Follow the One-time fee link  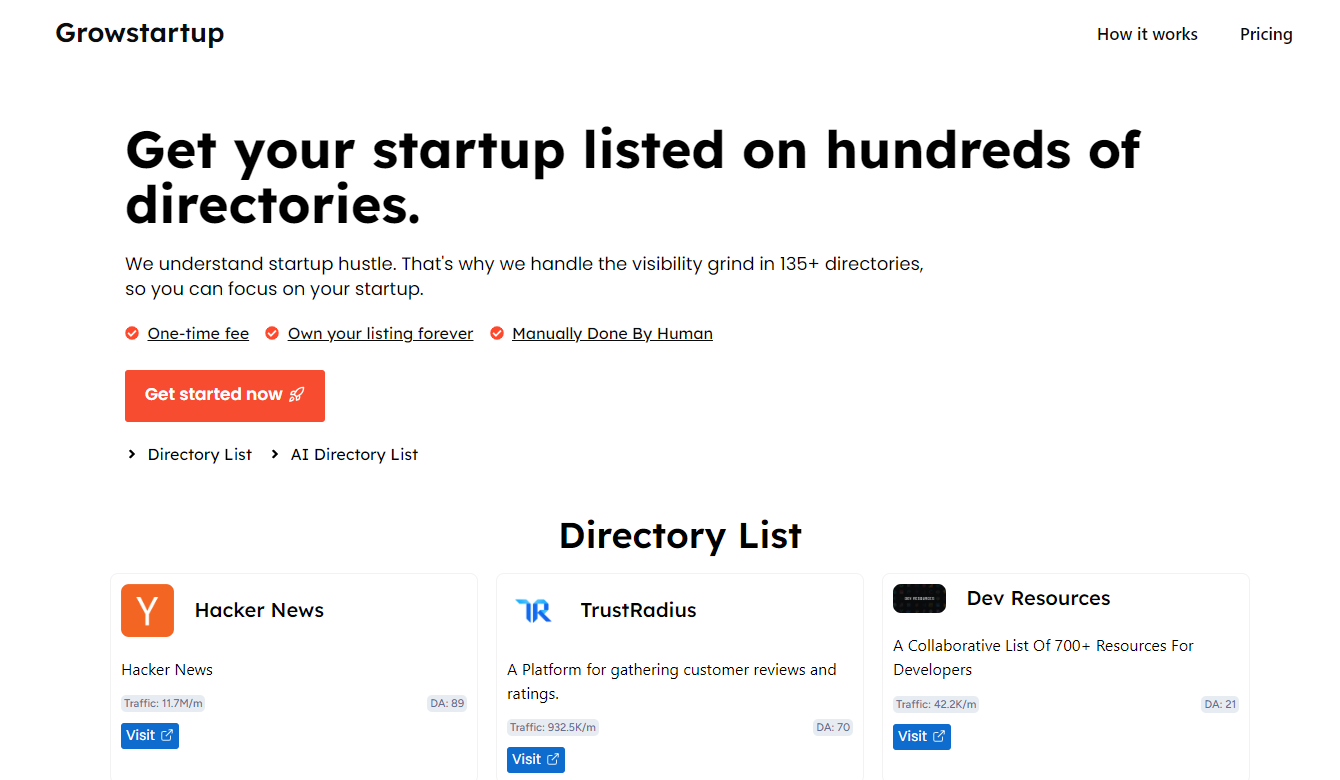coord(198,333)
